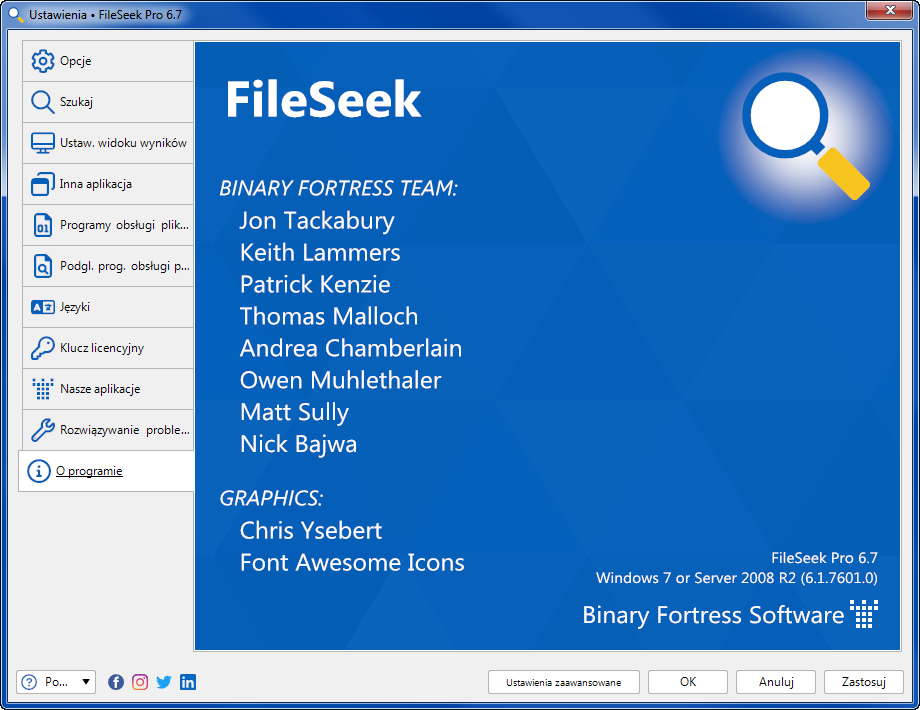Go to Inna aplikacja section
This screenshot has height=710, width=920.
(x=108, y=184)
